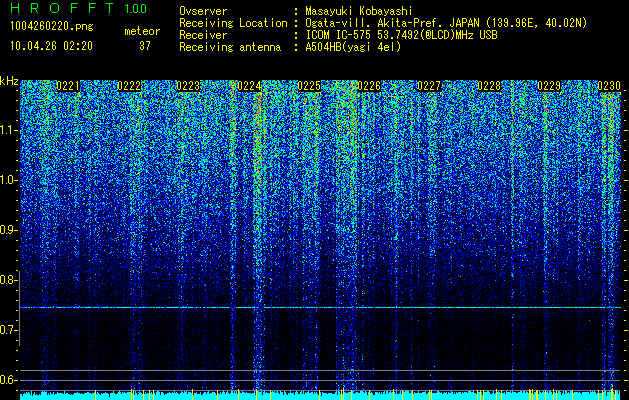This screenshot has width=629, height=400.
Task: Click the Ogata-vill. Akita-Pref. JAPAN location text
Action: [446, 23]
